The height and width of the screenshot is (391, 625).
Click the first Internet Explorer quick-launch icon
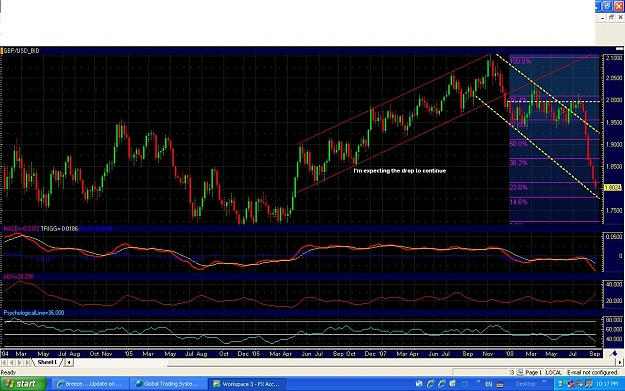430,384
